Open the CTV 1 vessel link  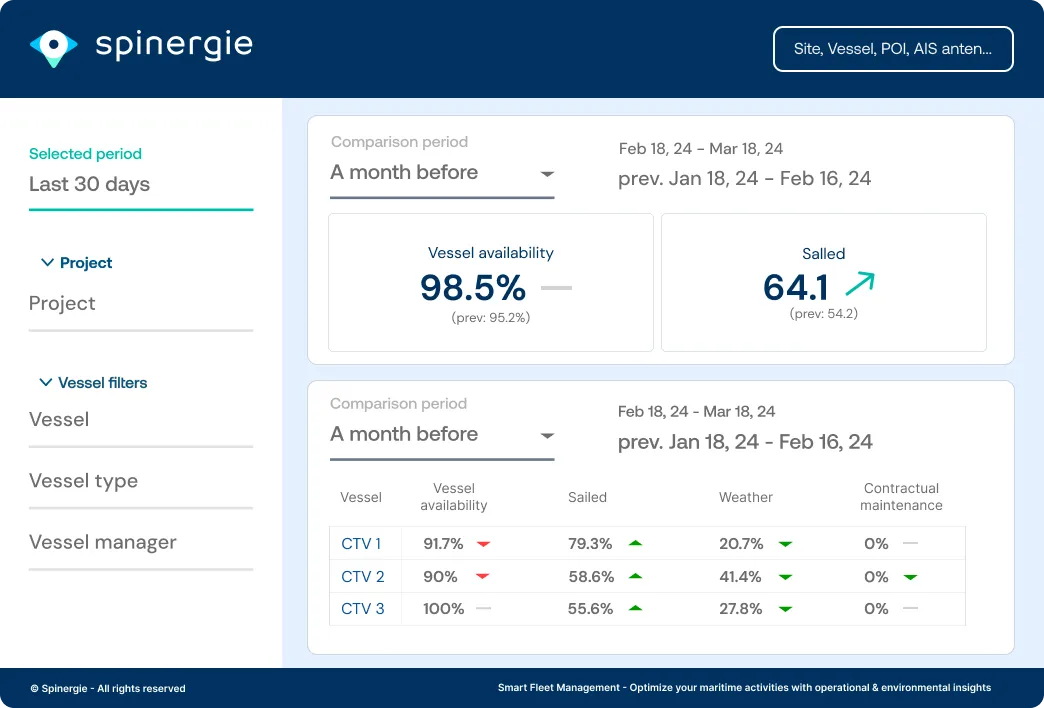pos(361,544)
